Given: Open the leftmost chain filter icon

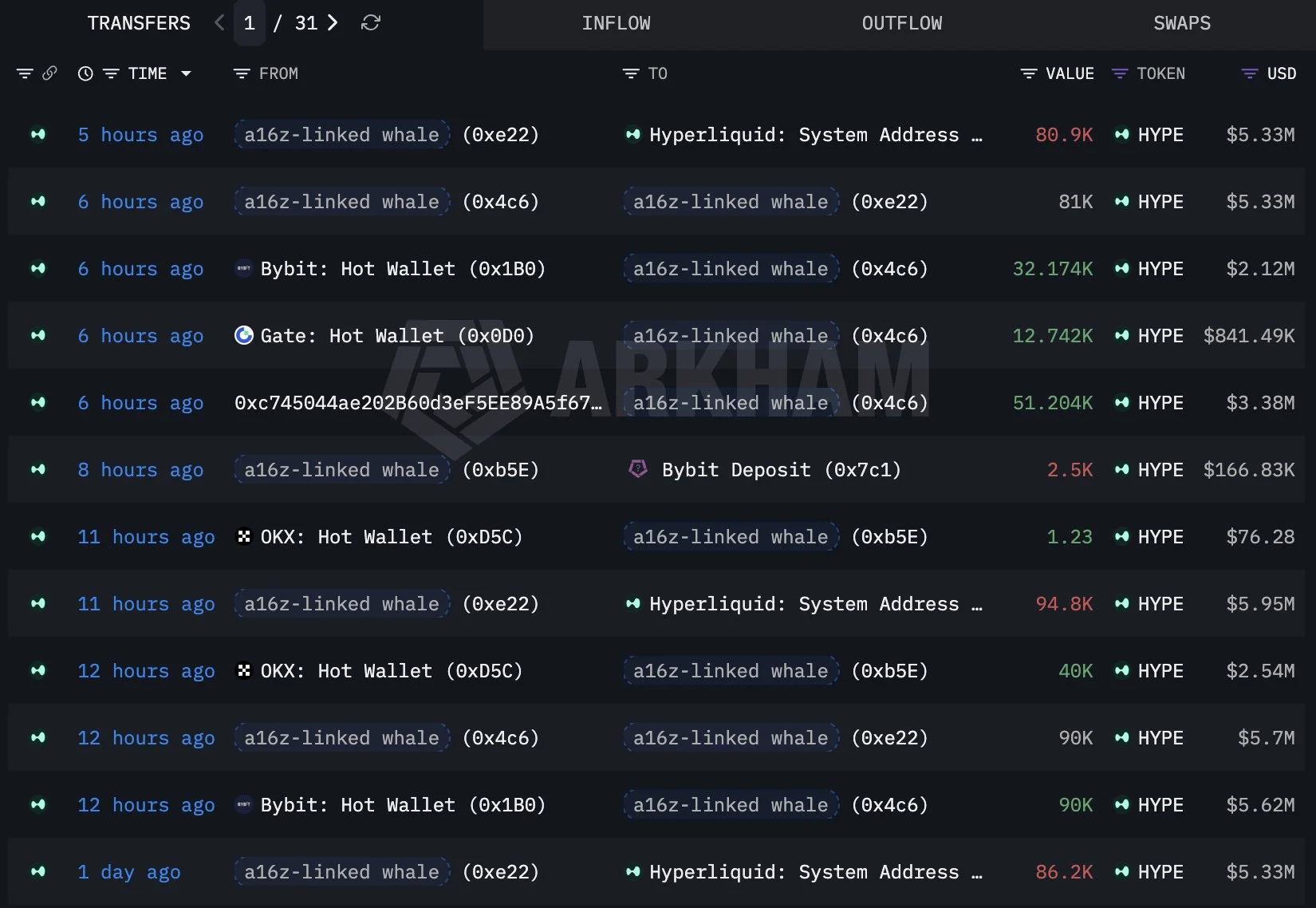Looking at the screenshot, I should click(x=25, y=73).
